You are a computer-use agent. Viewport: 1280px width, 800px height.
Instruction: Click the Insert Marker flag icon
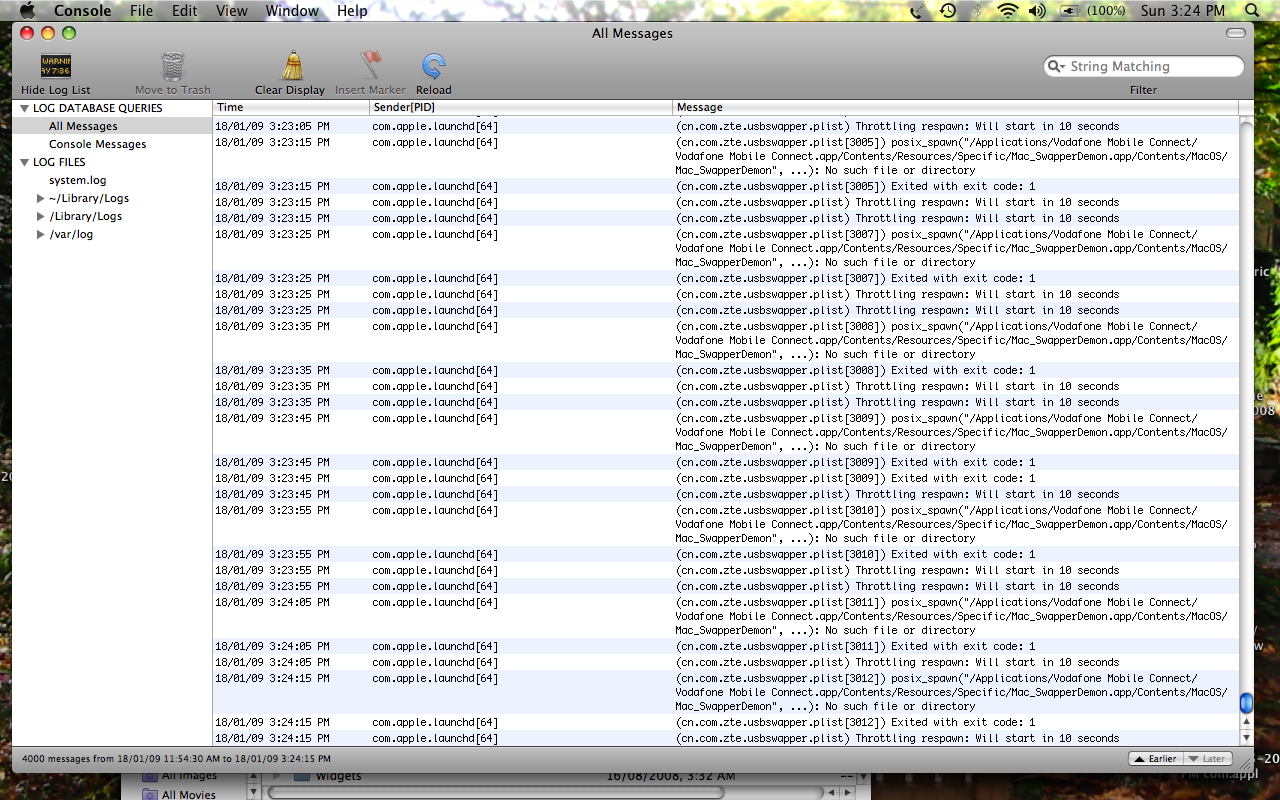[371, 66]
